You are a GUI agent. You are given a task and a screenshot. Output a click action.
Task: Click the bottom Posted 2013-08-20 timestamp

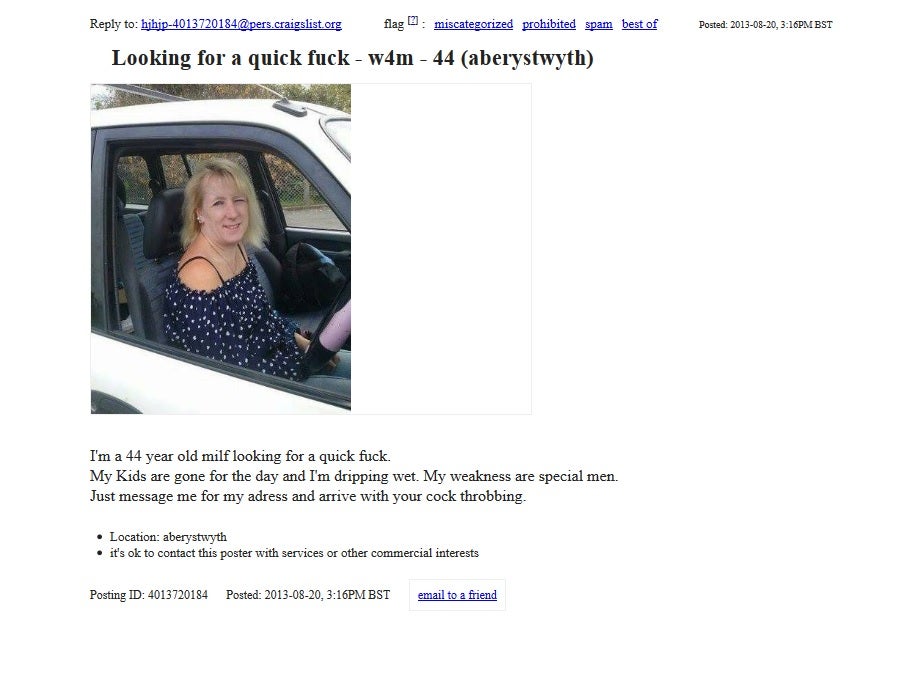click(x=308, y=595)
